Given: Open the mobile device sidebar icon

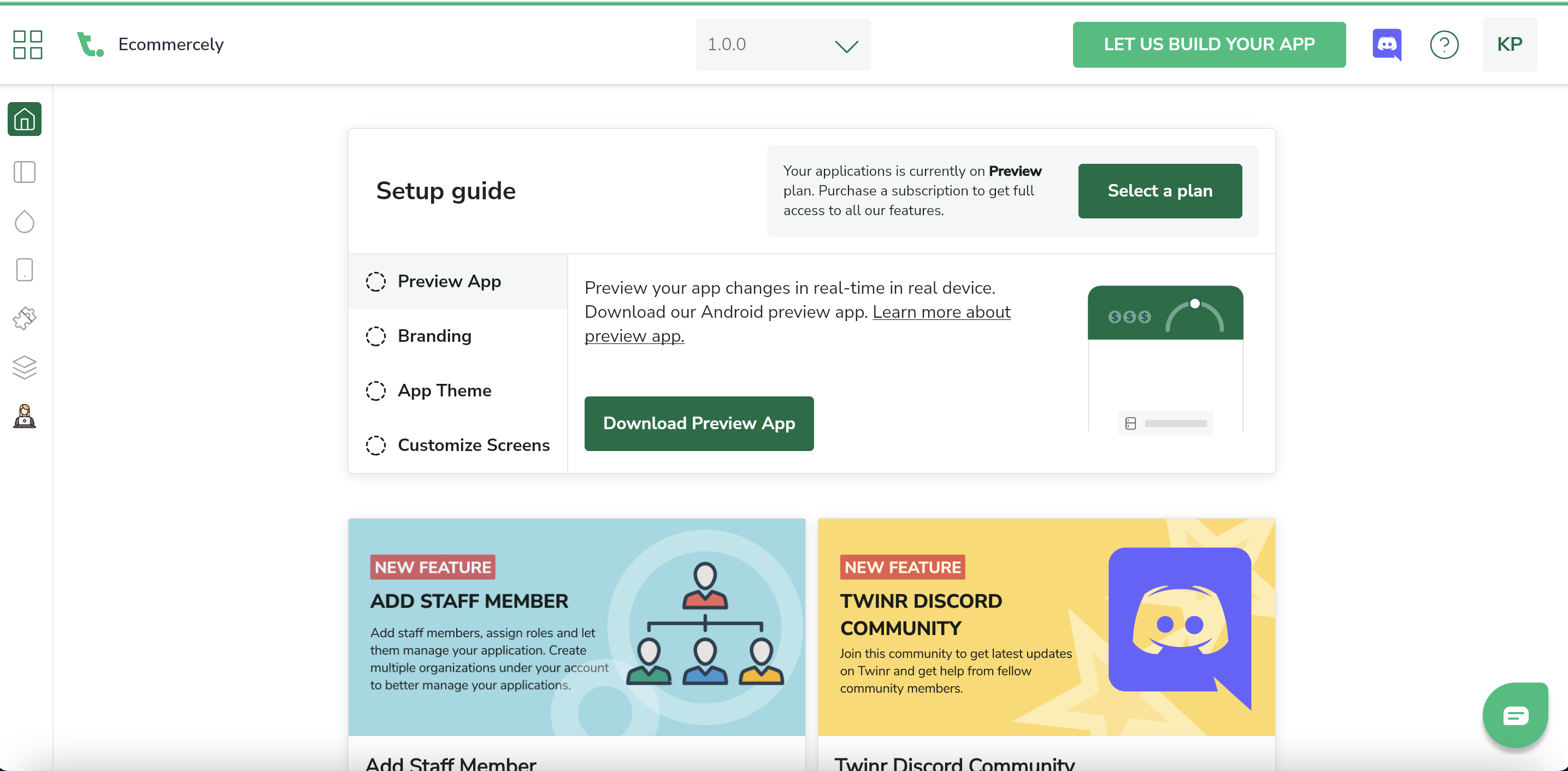Looking at the screenshot, I should point(25,270).
